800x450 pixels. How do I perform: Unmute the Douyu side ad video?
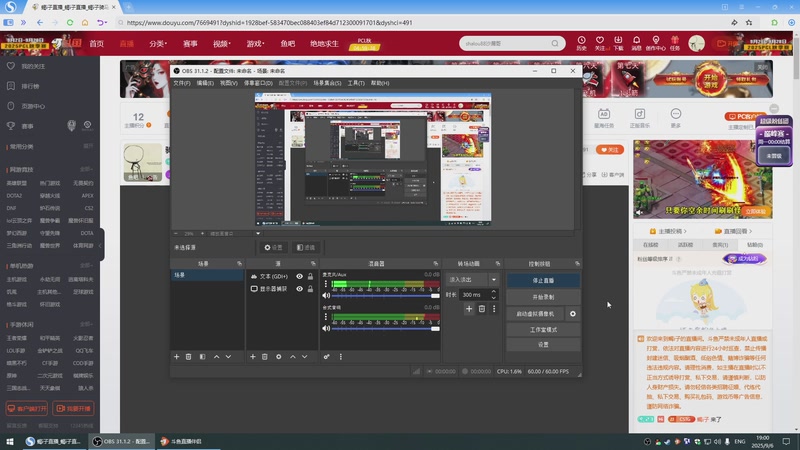[639, 212]
